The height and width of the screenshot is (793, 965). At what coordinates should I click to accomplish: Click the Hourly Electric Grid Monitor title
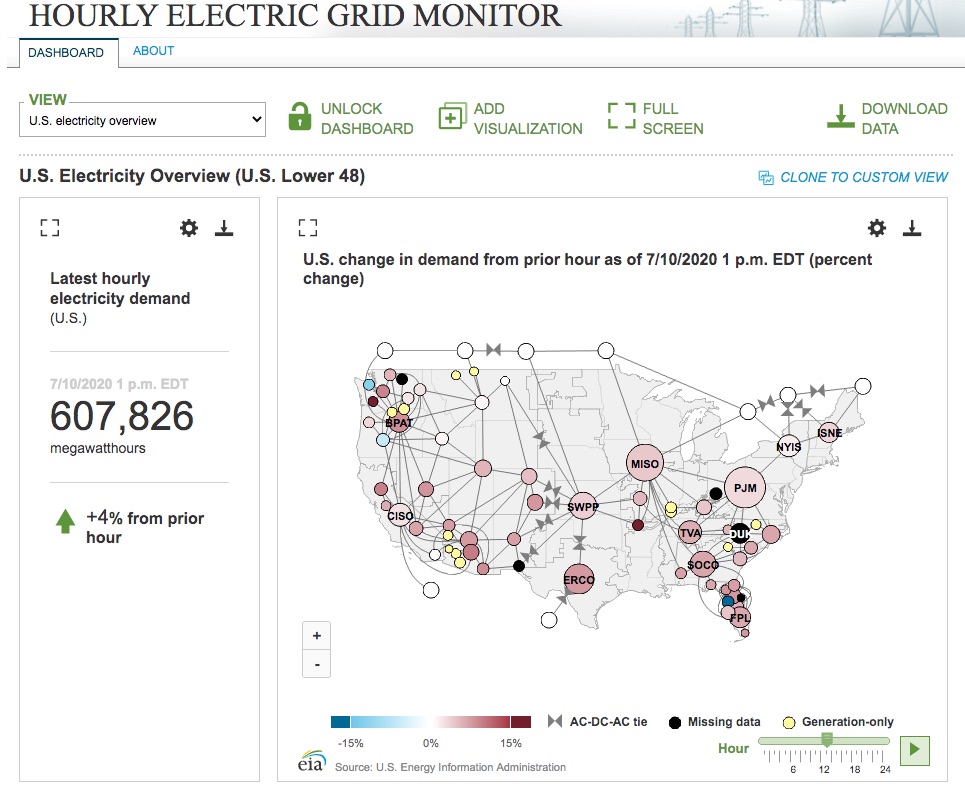[x=295, y=15]
